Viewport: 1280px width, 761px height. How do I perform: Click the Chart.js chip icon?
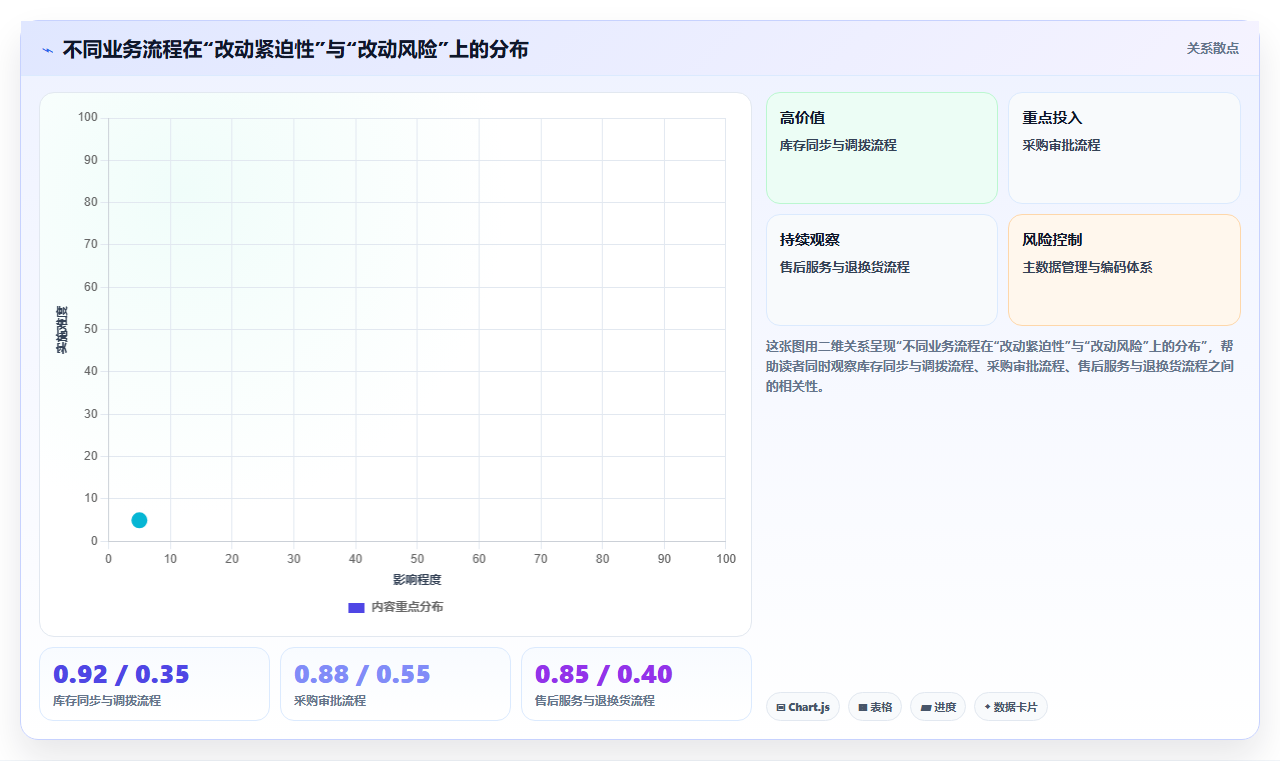click(x=781, y=707)
